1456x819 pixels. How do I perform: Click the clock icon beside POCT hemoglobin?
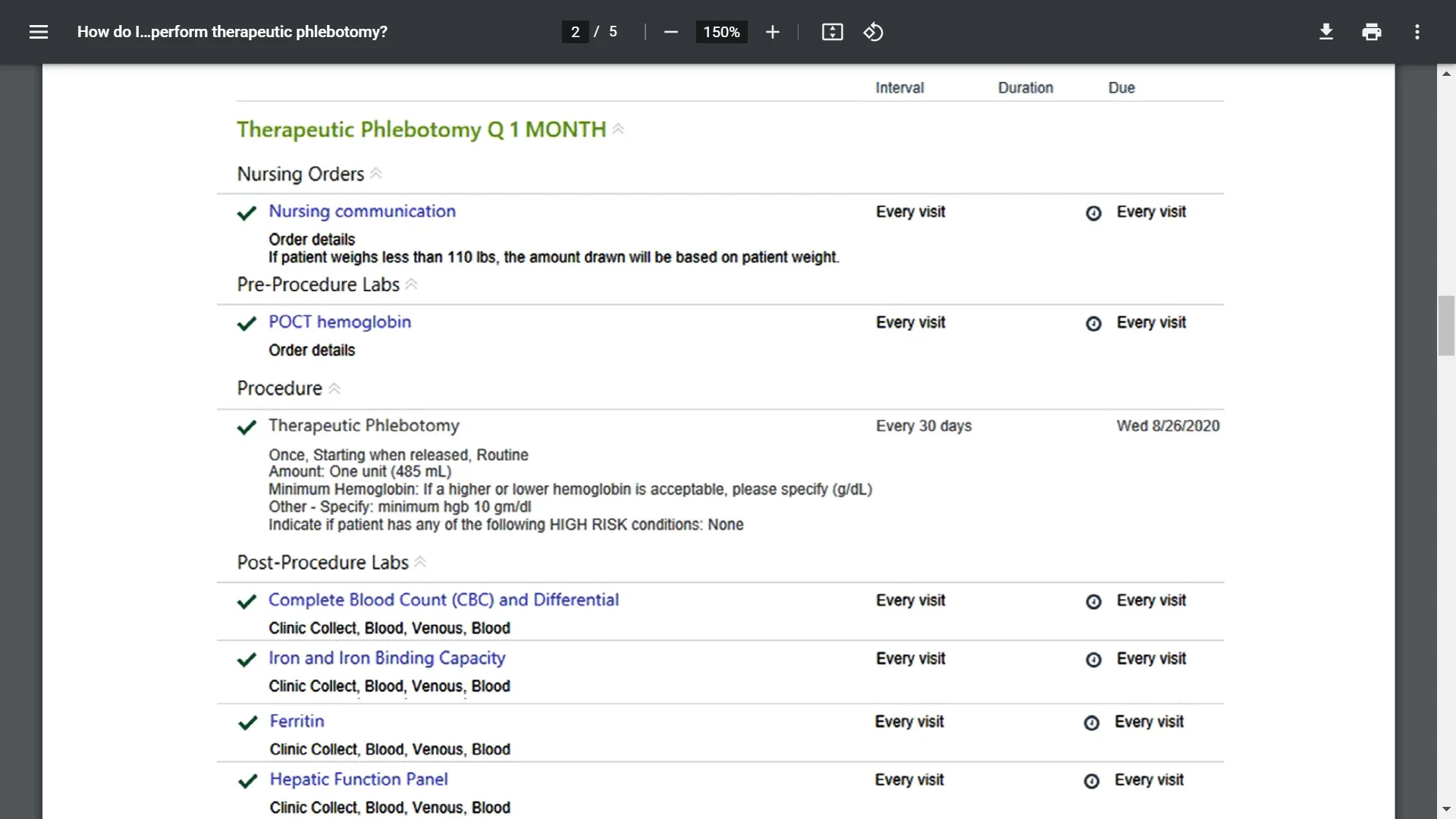click(x=1093, y=324)
